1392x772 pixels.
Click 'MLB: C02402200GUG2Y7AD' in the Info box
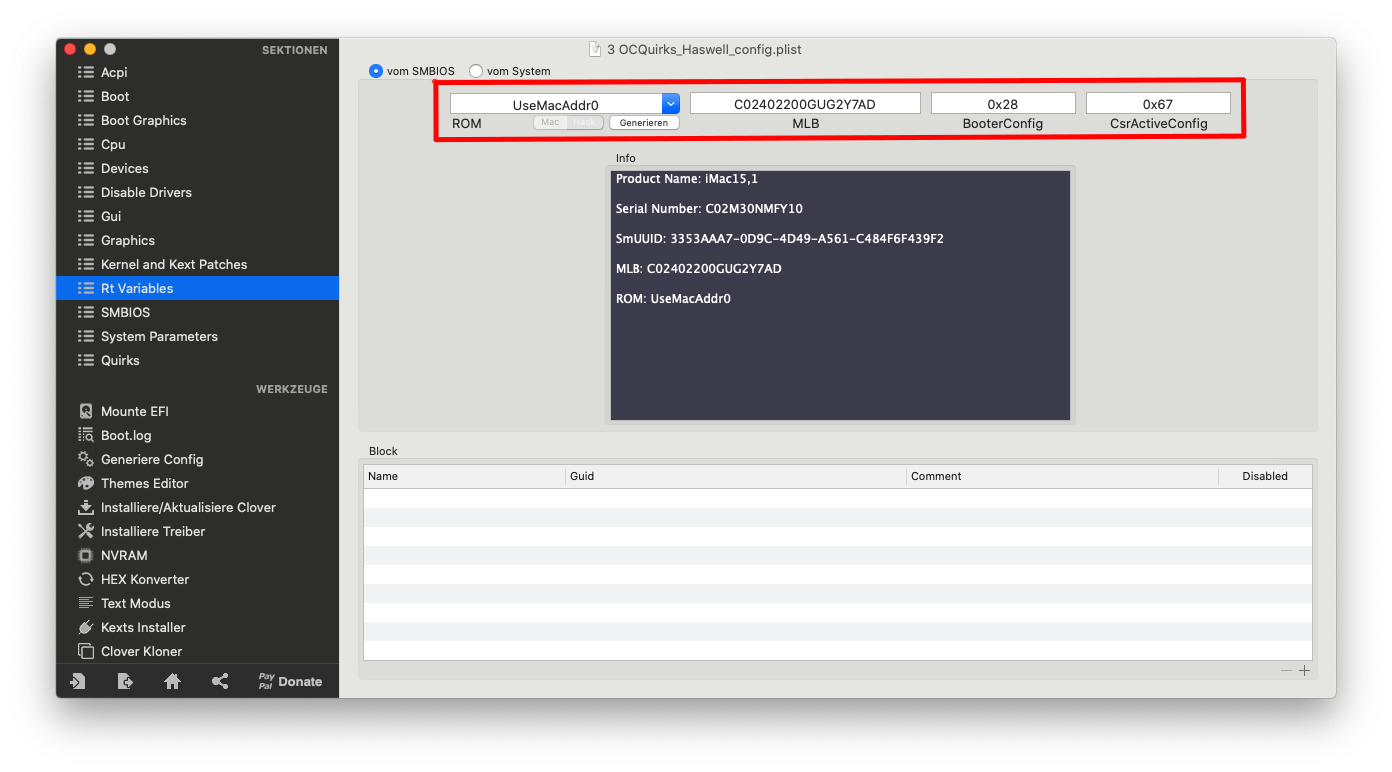(x=699, y=269)
